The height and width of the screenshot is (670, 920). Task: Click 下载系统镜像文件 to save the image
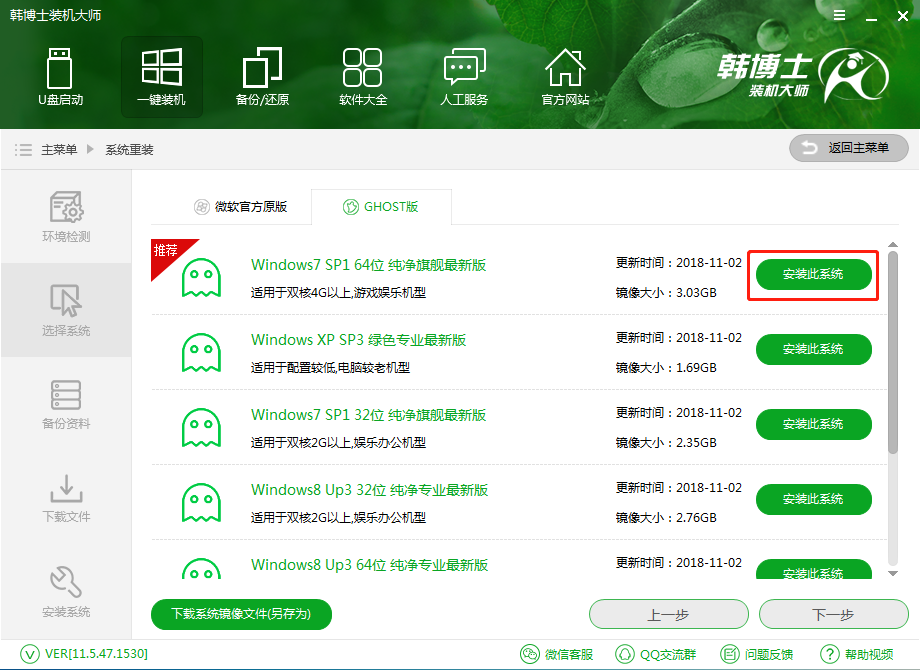(x=240, y=614)
